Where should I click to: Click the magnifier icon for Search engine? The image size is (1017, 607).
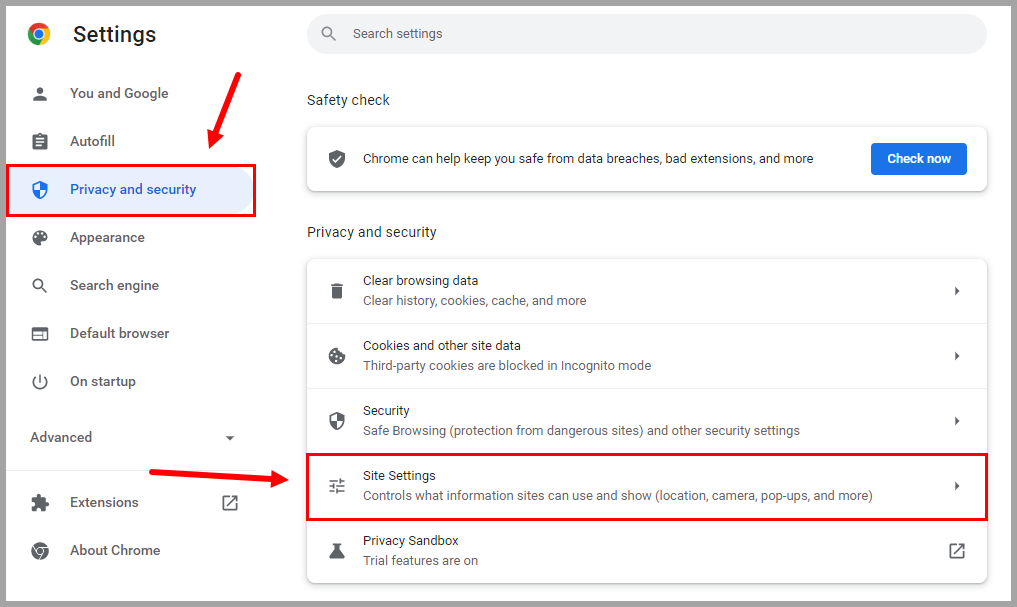40,285
